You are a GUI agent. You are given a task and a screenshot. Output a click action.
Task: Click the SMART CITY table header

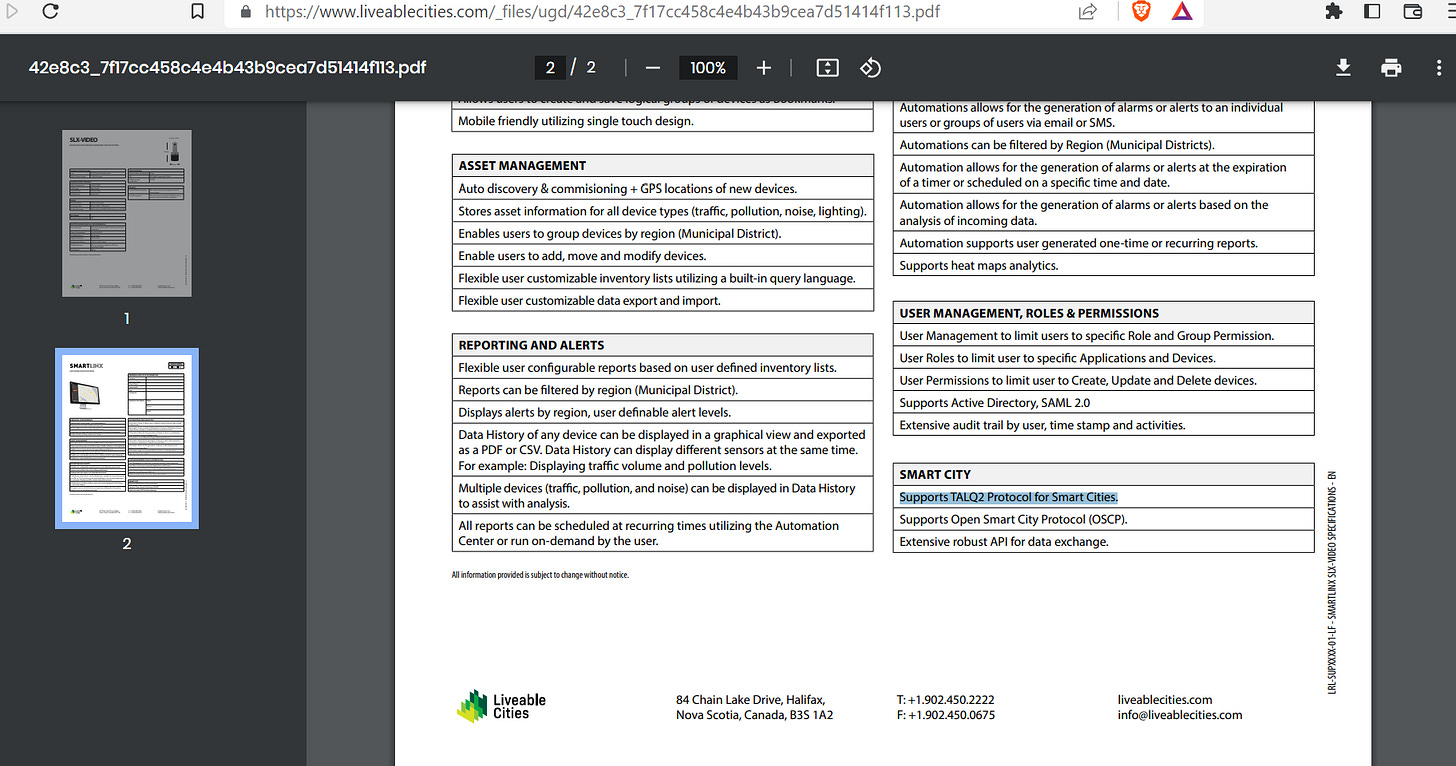coord(1103,474)
